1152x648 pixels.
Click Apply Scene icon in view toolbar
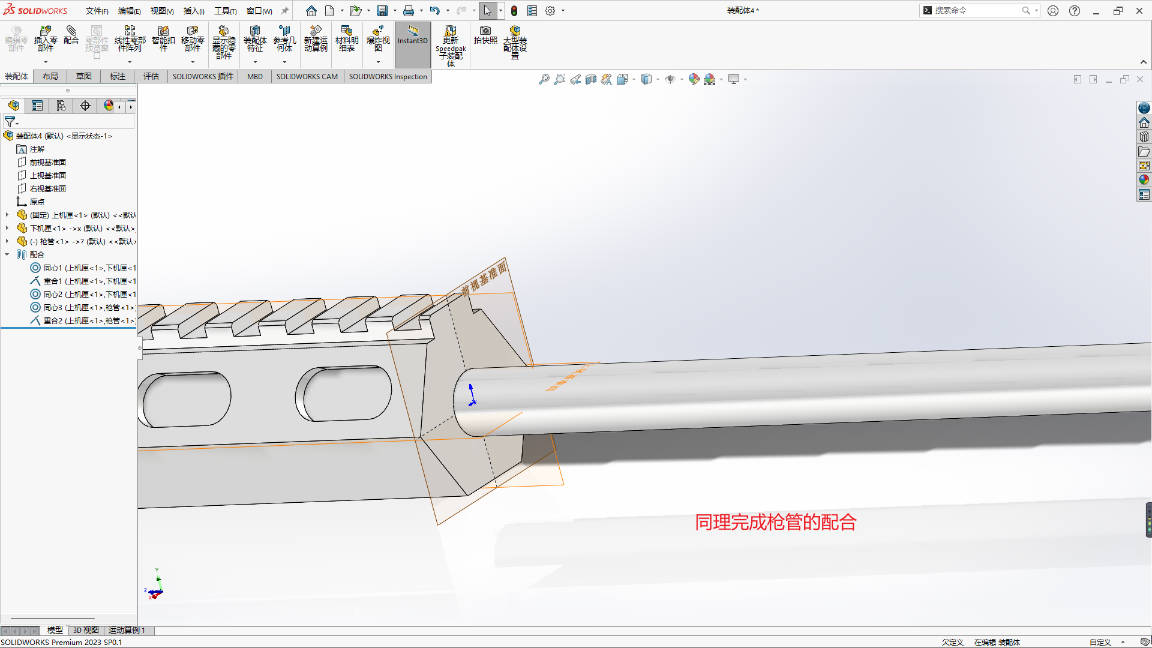[710, 79]
